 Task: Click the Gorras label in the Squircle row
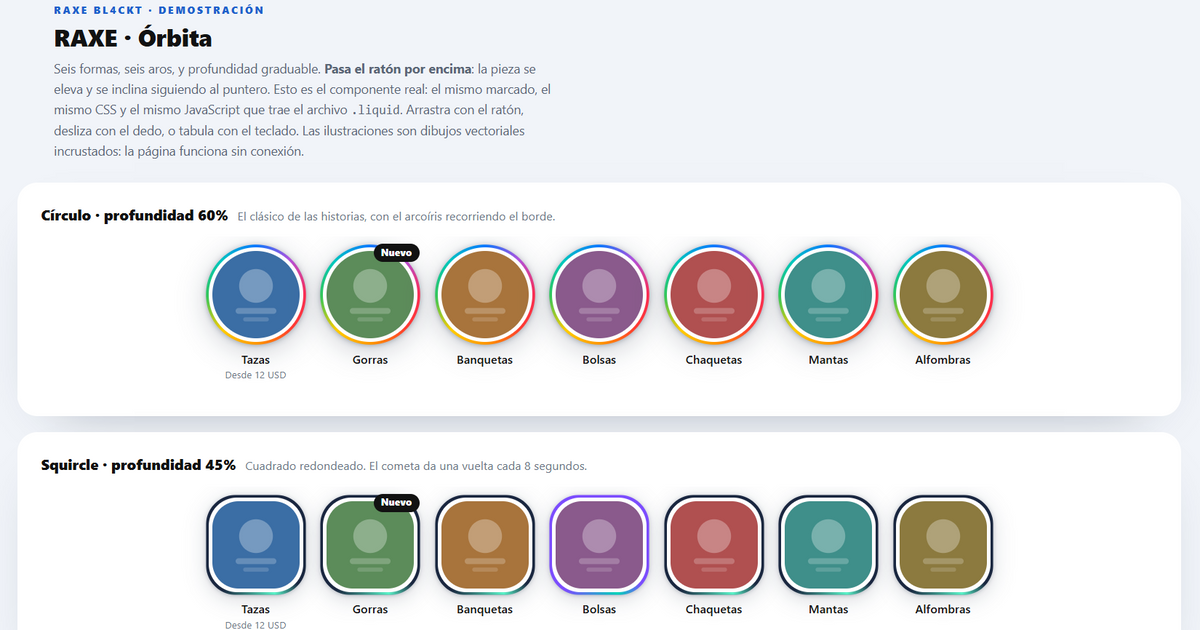(370, 610)
